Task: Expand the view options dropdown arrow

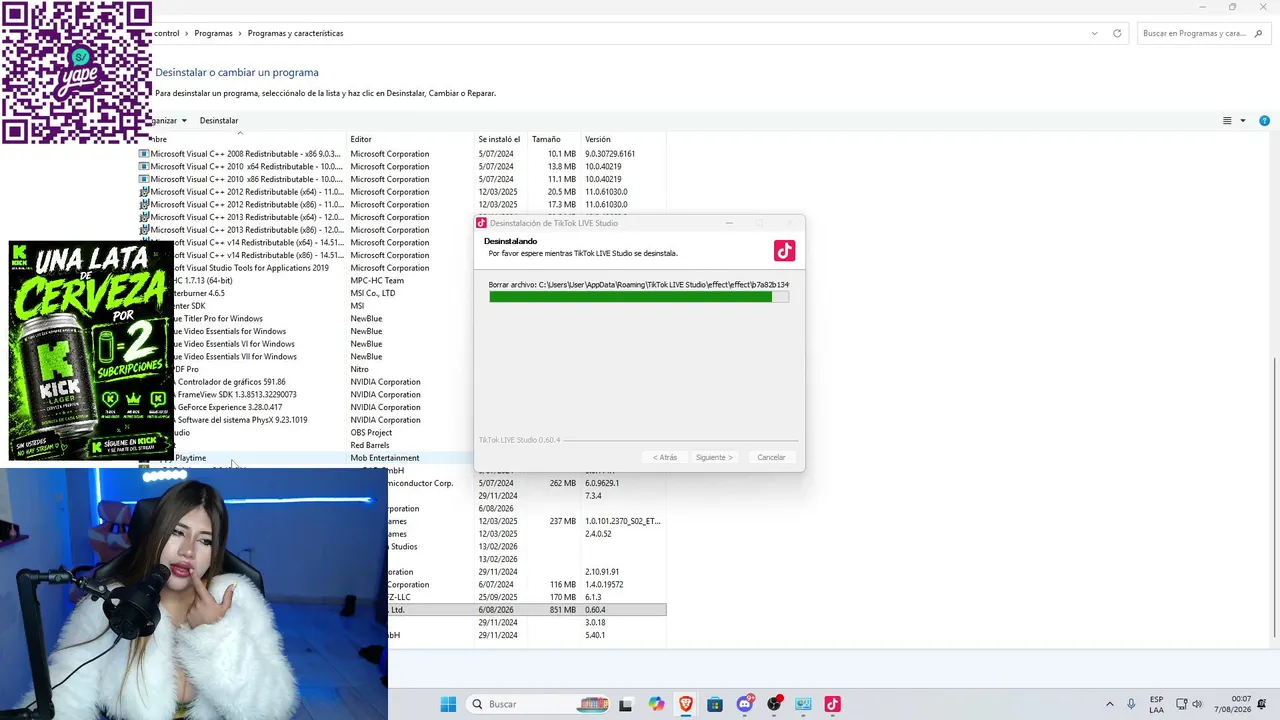Action: (x=1243, y=120)
